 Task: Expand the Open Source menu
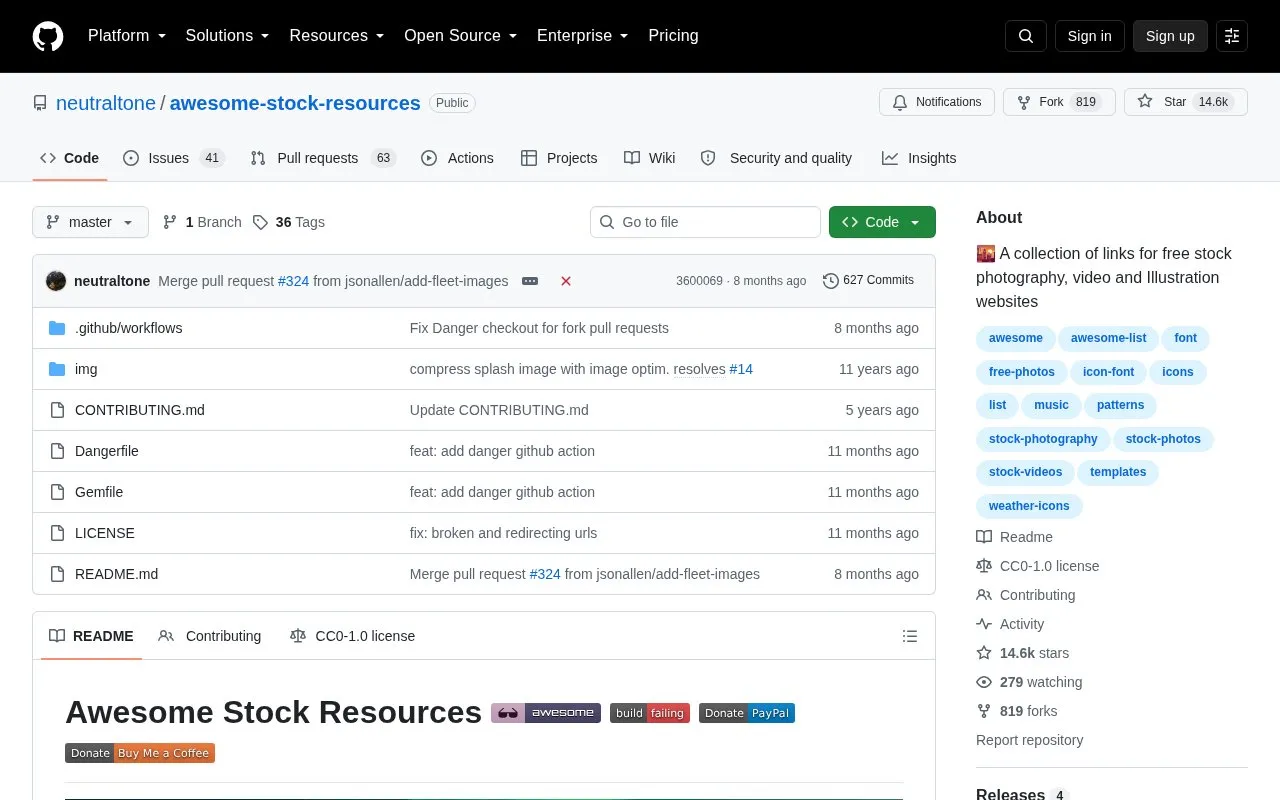click(461, 36)
